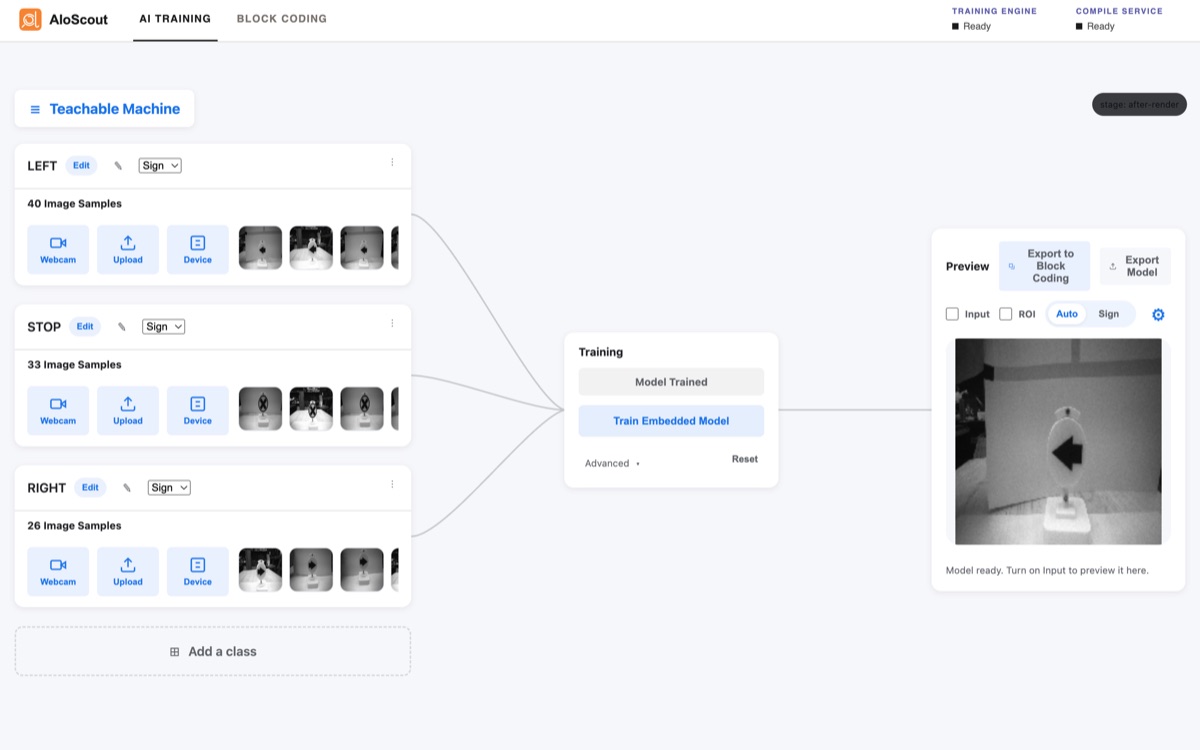Click the Add a class button
Viewport: 1200px width, 750px height.
coord(213,651)
